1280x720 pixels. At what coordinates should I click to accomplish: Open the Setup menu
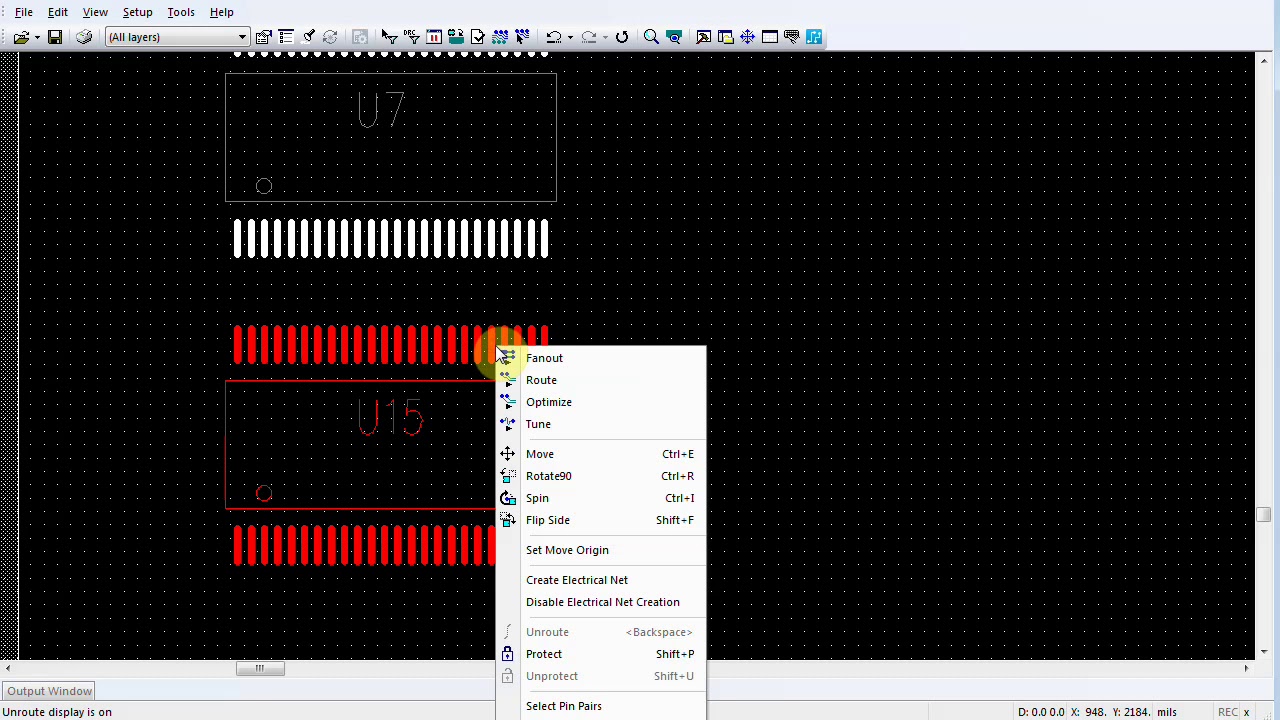click(x=138, y=12)
